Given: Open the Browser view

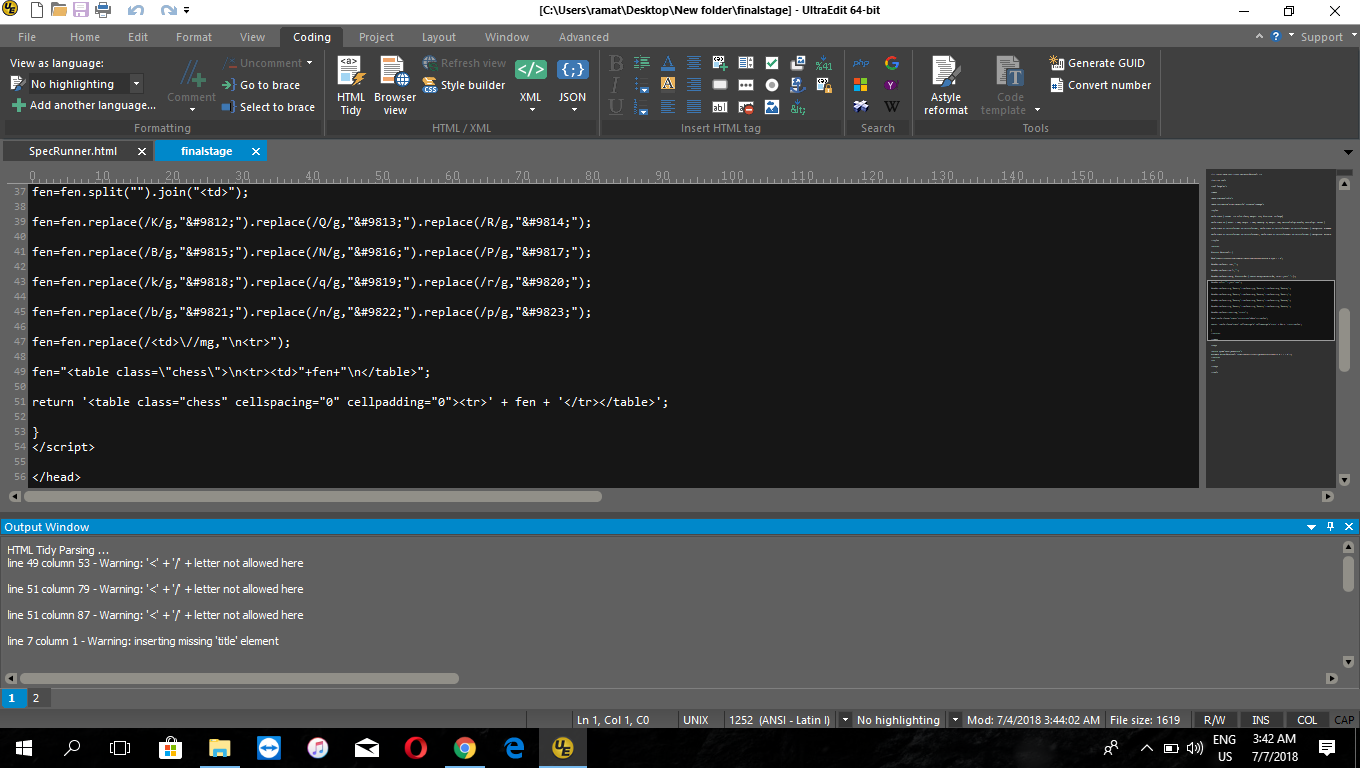Looking at the screenshot, I should [395, 85].
